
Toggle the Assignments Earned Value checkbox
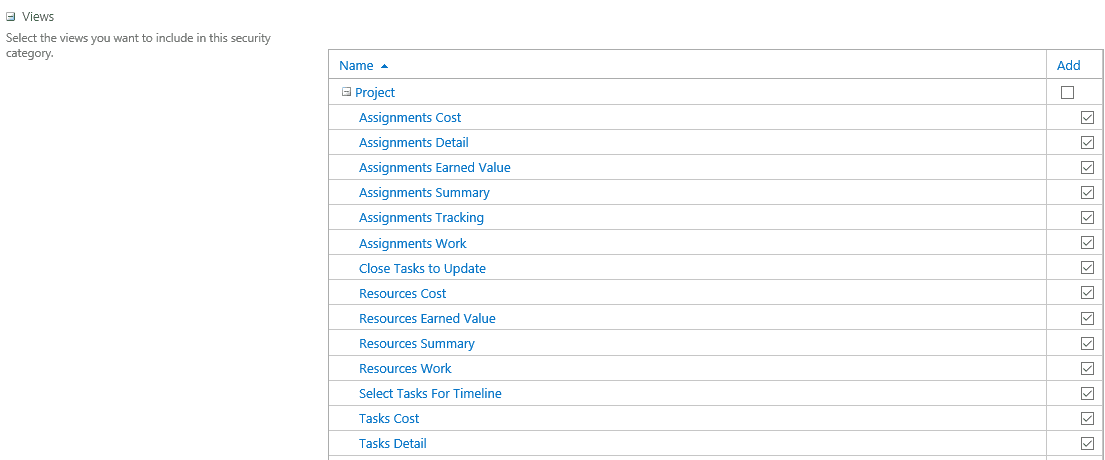(x=1087, y=168)
